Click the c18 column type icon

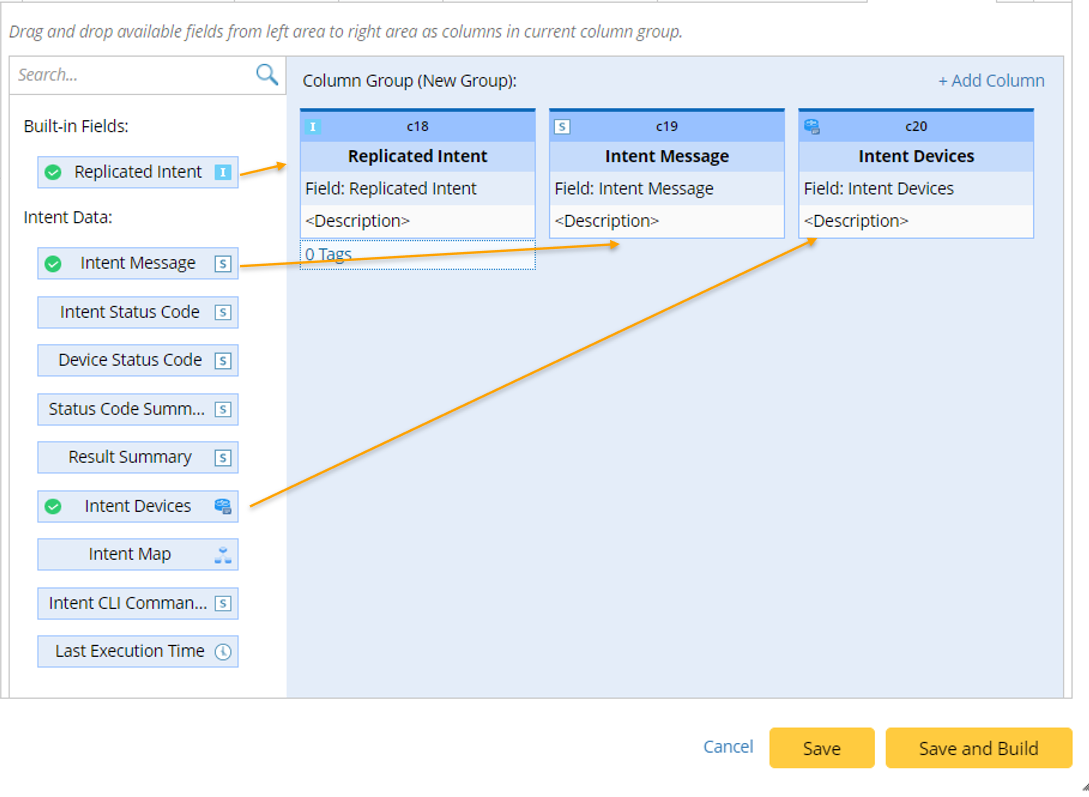[x=313, y=127]
